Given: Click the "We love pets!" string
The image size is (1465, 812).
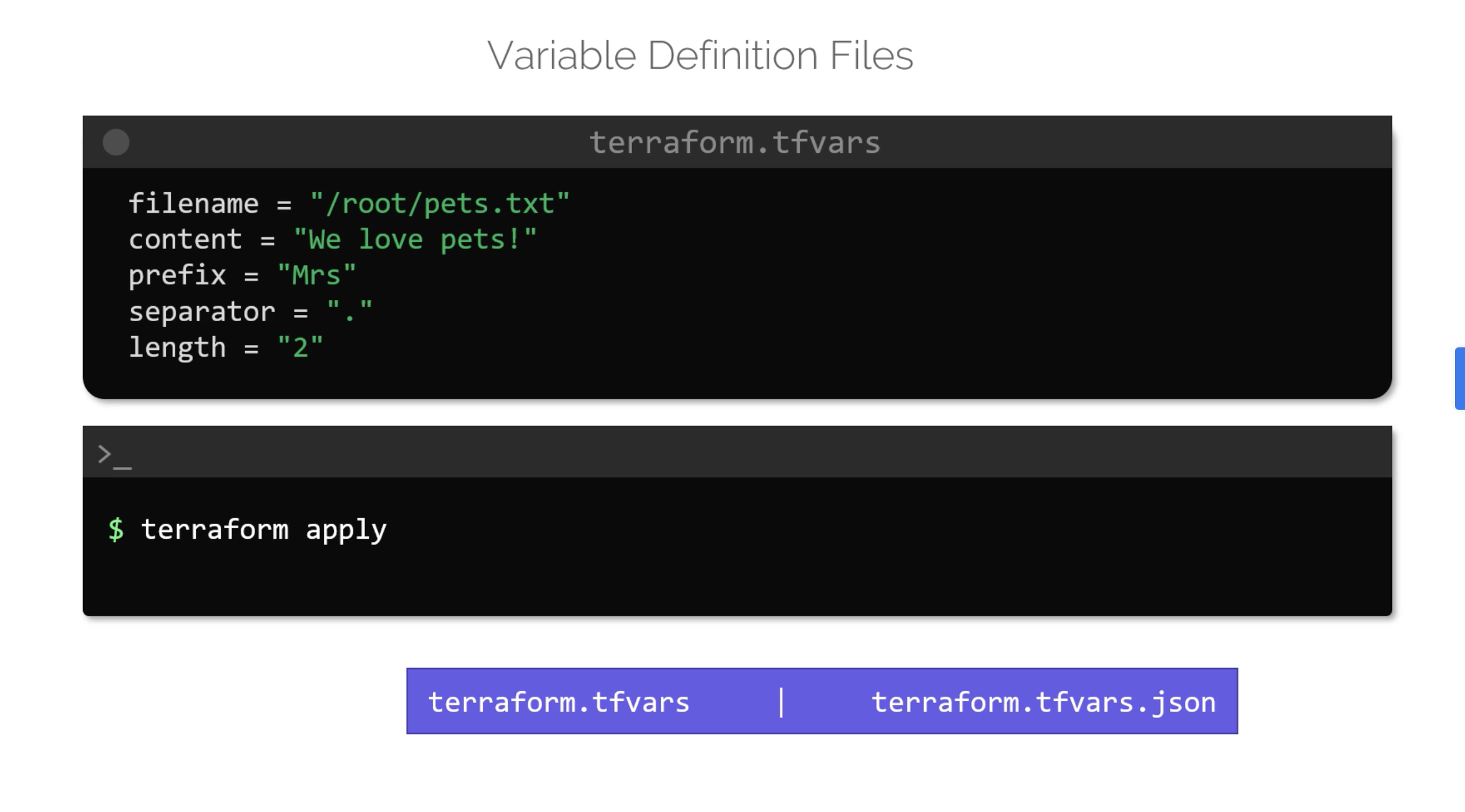Looking at the screenshot, I should (x=415, y=239).
